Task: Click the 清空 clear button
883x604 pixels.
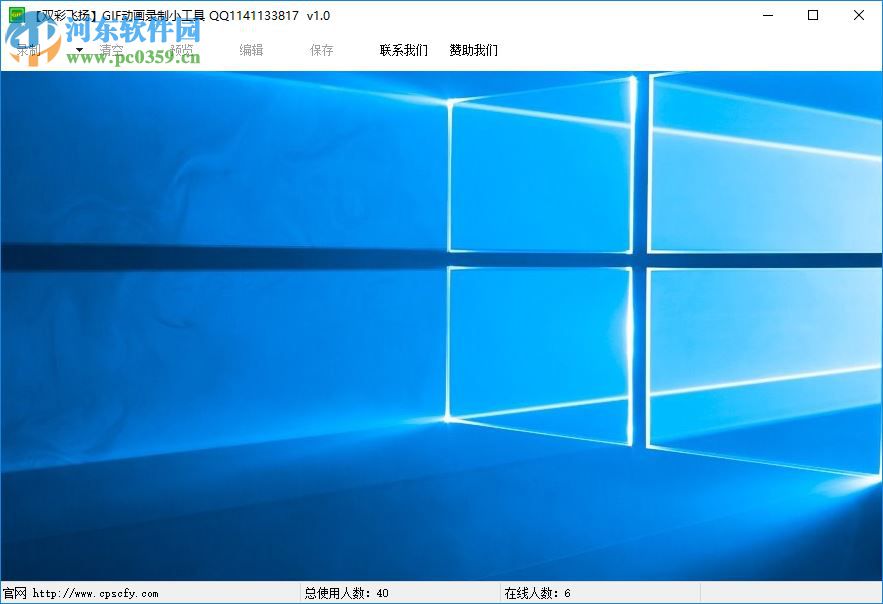Action: coord(111,50)
